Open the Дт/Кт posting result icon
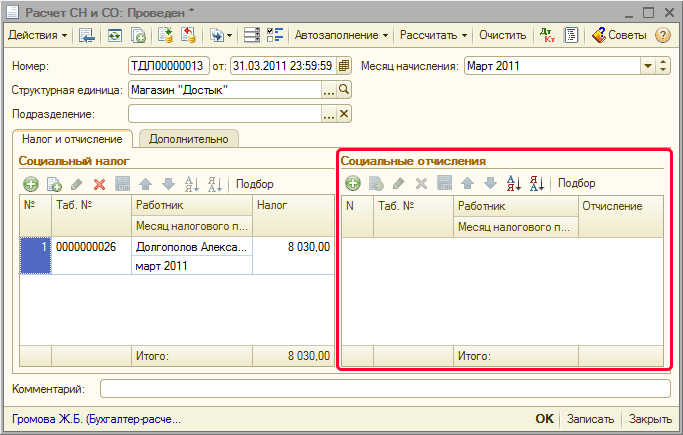 pyautogui.click(x=547, y=35)
